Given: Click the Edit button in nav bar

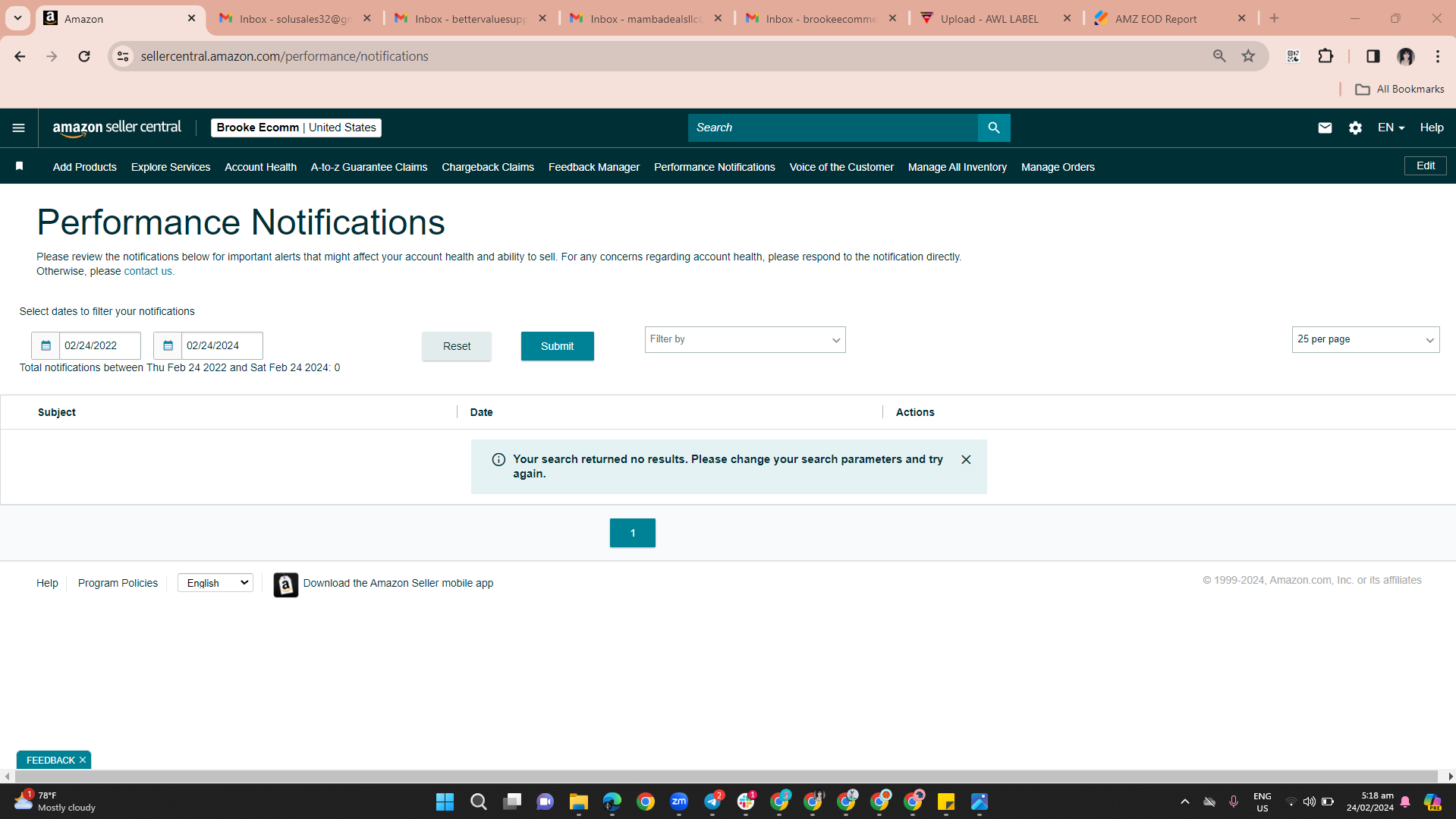Looking at the screenshot, I should [1426, 165].
